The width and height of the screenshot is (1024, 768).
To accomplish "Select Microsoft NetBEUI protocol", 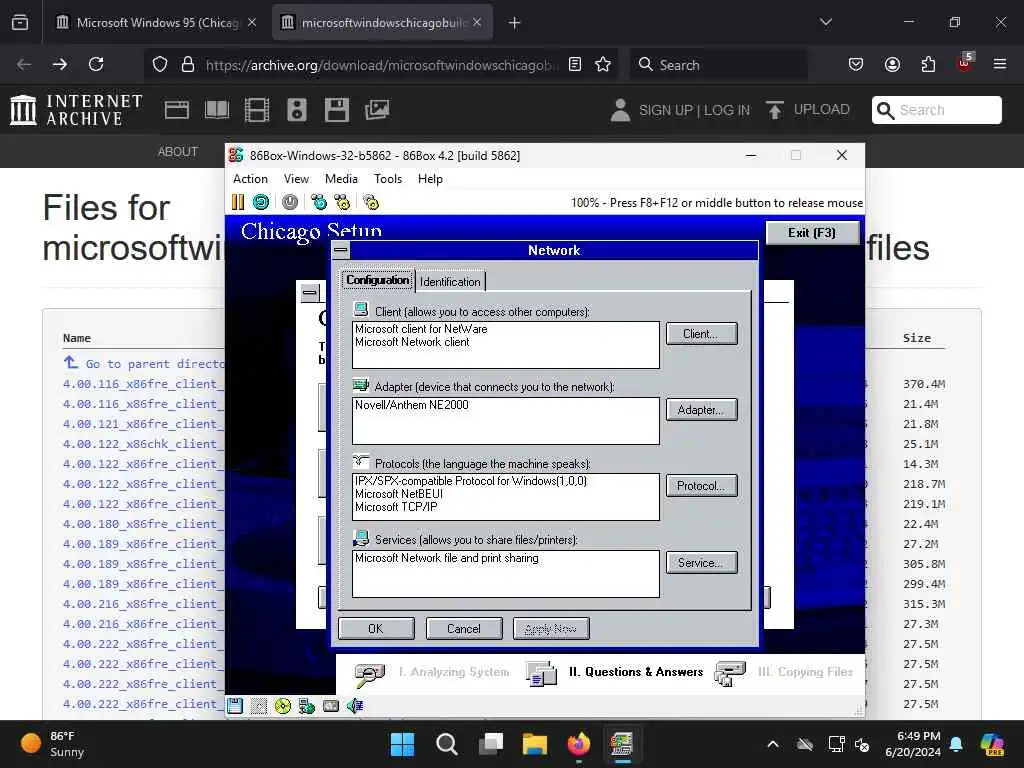I will (x=399, y=494).
